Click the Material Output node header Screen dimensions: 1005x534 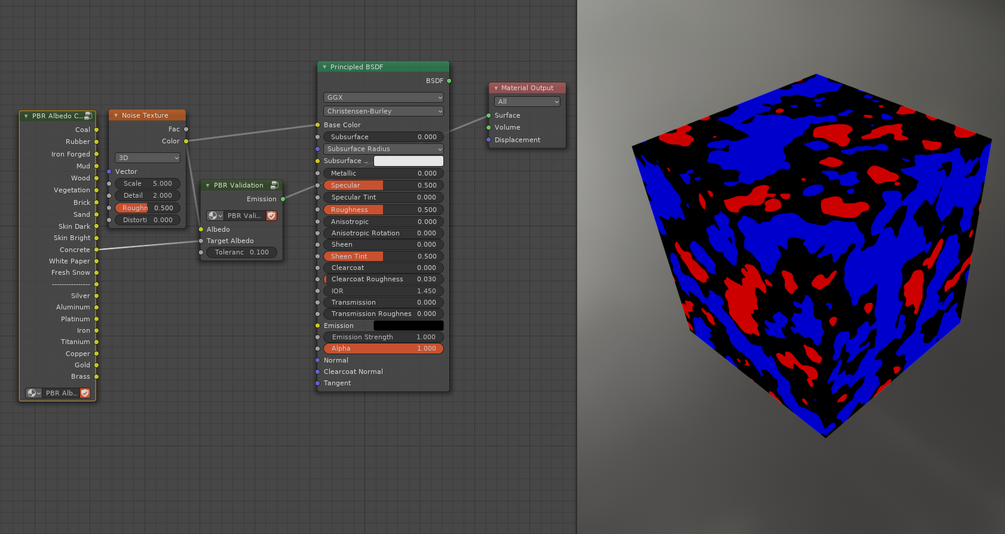527,88
